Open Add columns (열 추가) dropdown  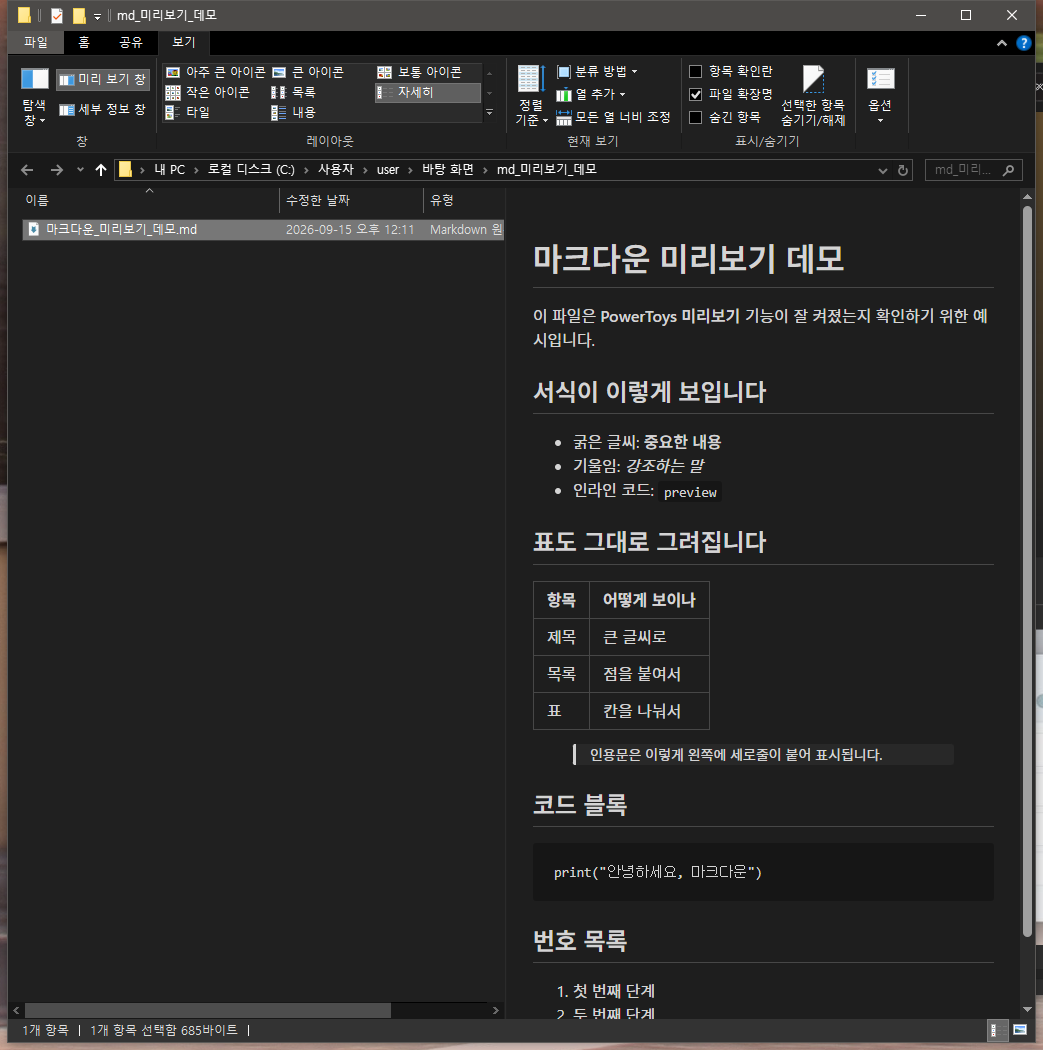pos(591,94)
